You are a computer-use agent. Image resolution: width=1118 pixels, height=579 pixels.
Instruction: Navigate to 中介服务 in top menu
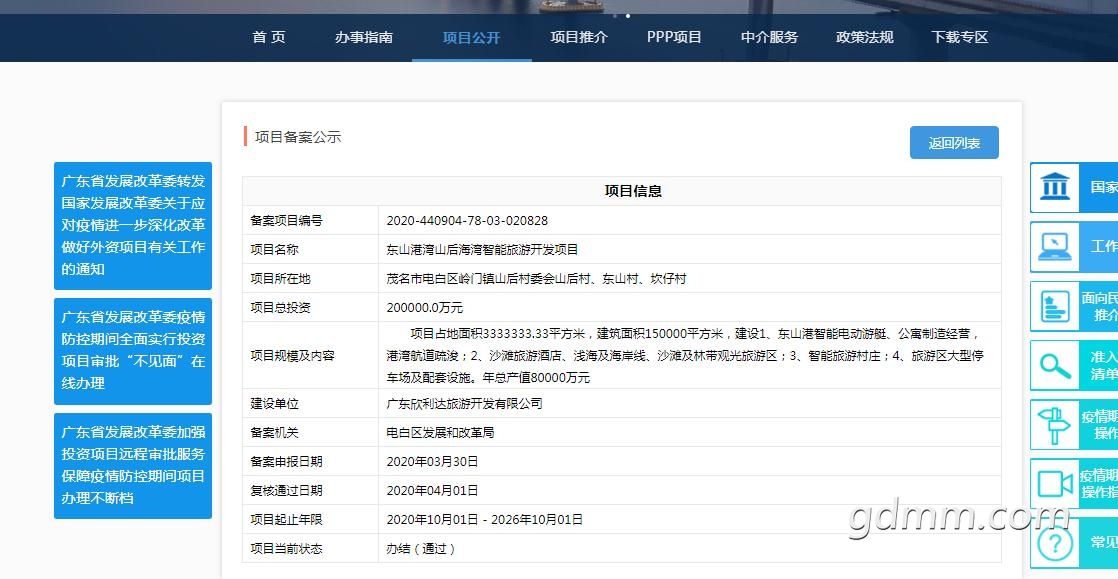769,38
